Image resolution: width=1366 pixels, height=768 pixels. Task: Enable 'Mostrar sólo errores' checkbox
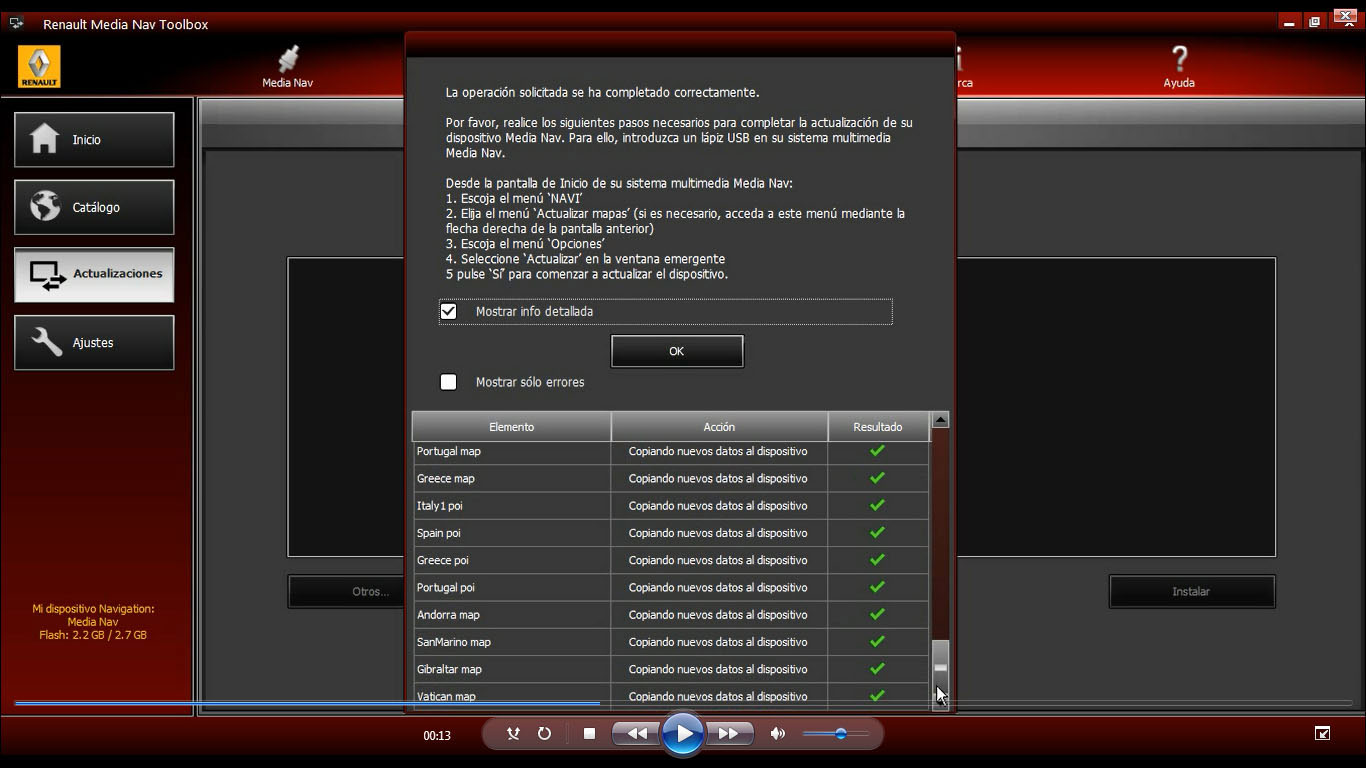coord(449,382)
